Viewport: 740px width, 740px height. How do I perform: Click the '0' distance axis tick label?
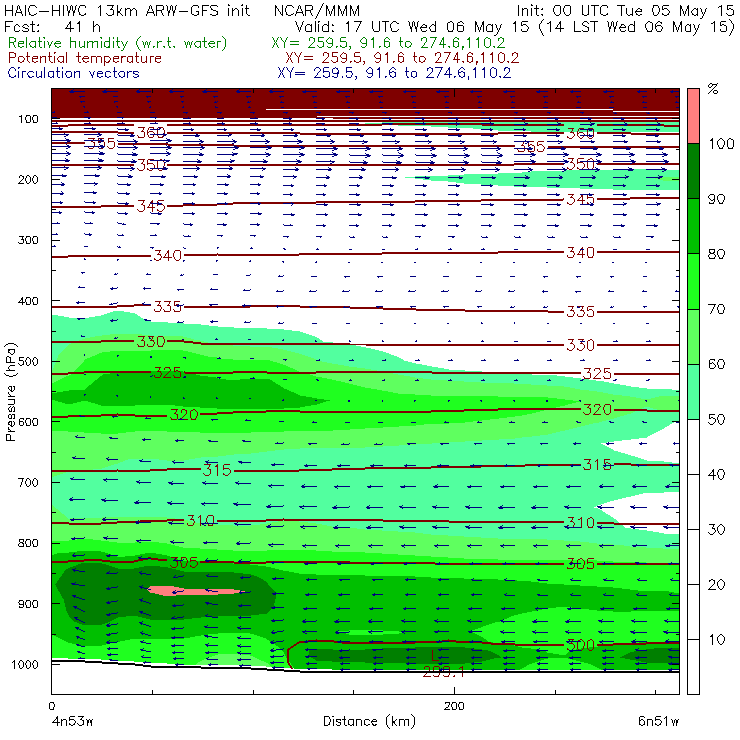pos(51,706)
